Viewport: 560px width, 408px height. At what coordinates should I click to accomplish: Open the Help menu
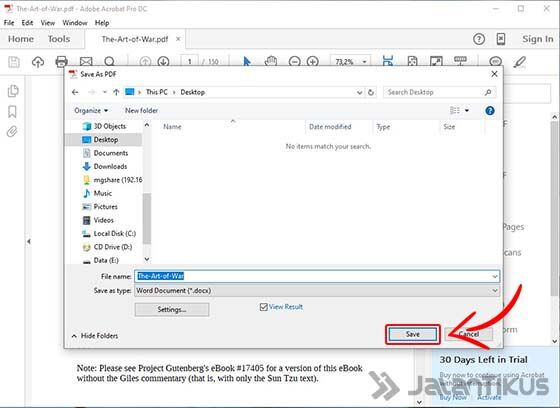(x=102, y=23)
